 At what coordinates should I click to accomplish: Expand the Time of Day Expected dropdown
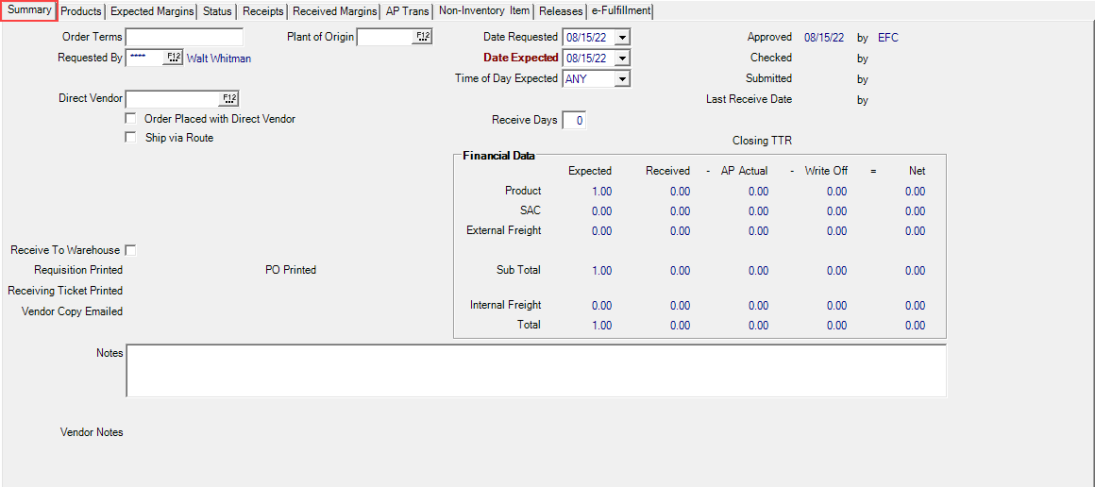622,79
